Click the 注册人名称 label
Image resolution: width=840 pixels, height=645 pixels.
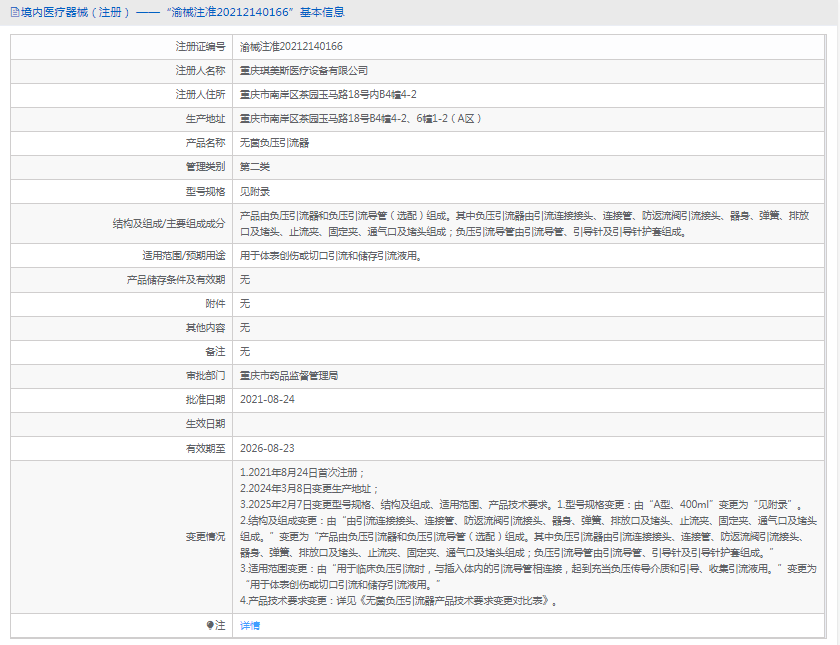pyautogui.click(x=200, y=71)
